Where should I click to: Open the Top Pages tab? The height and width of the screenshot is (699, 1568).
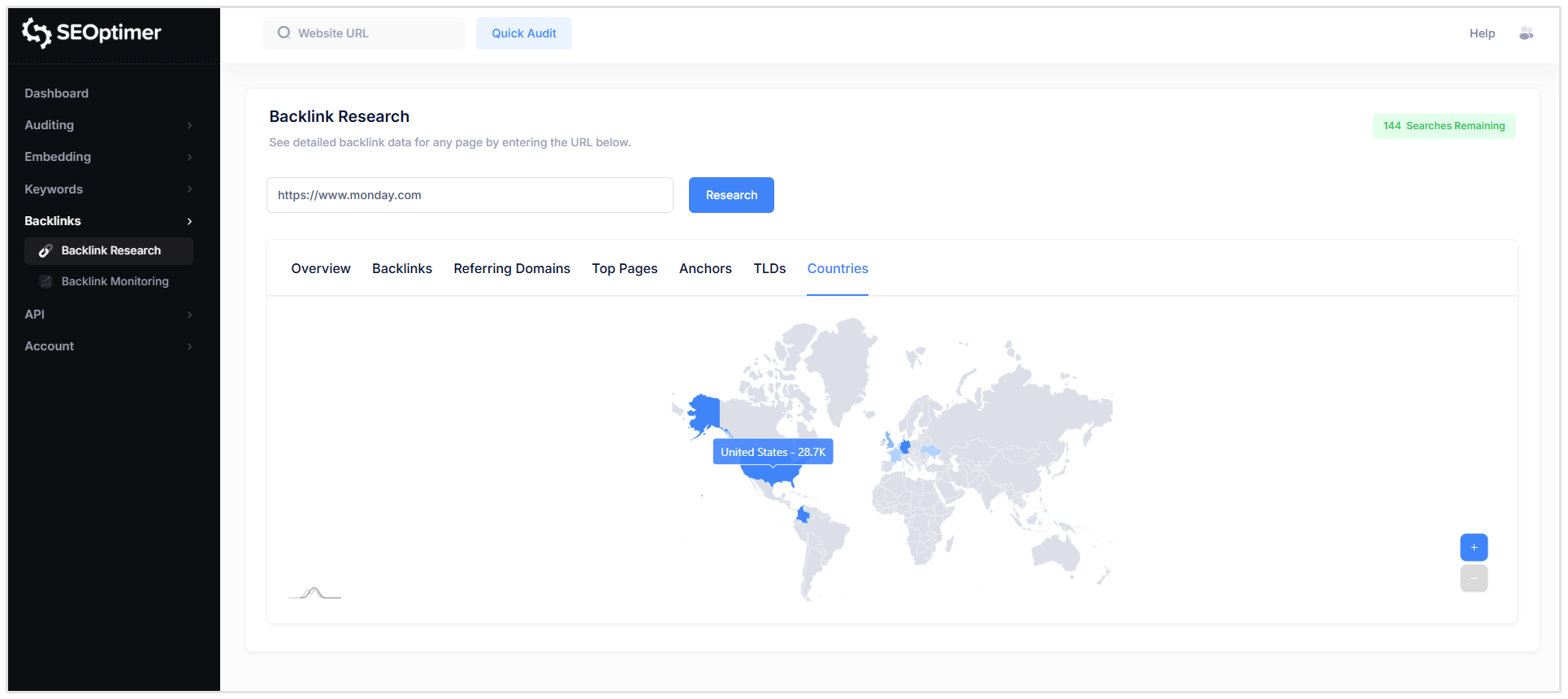(625, 268)
